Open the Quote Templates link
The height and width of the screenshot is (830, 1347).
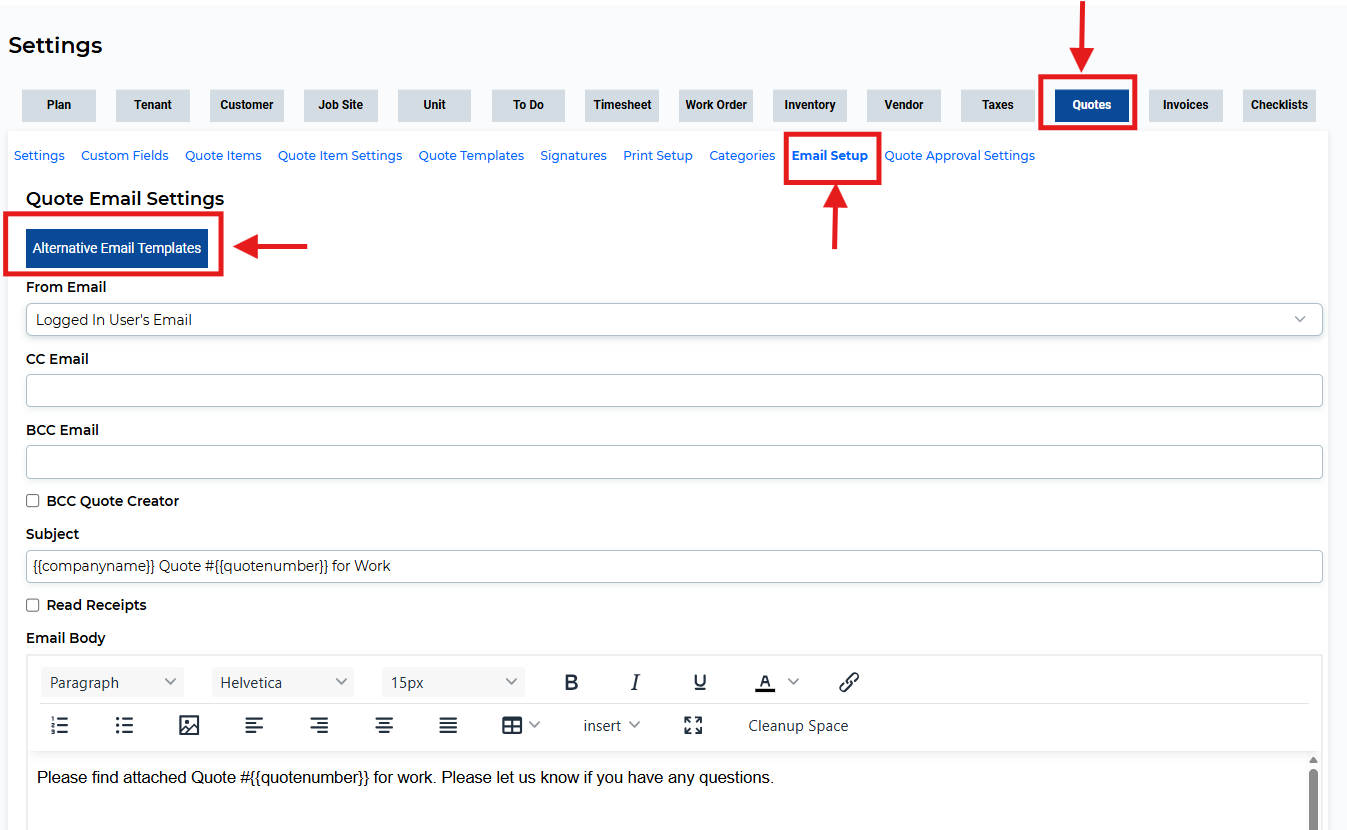coord(471,156)
